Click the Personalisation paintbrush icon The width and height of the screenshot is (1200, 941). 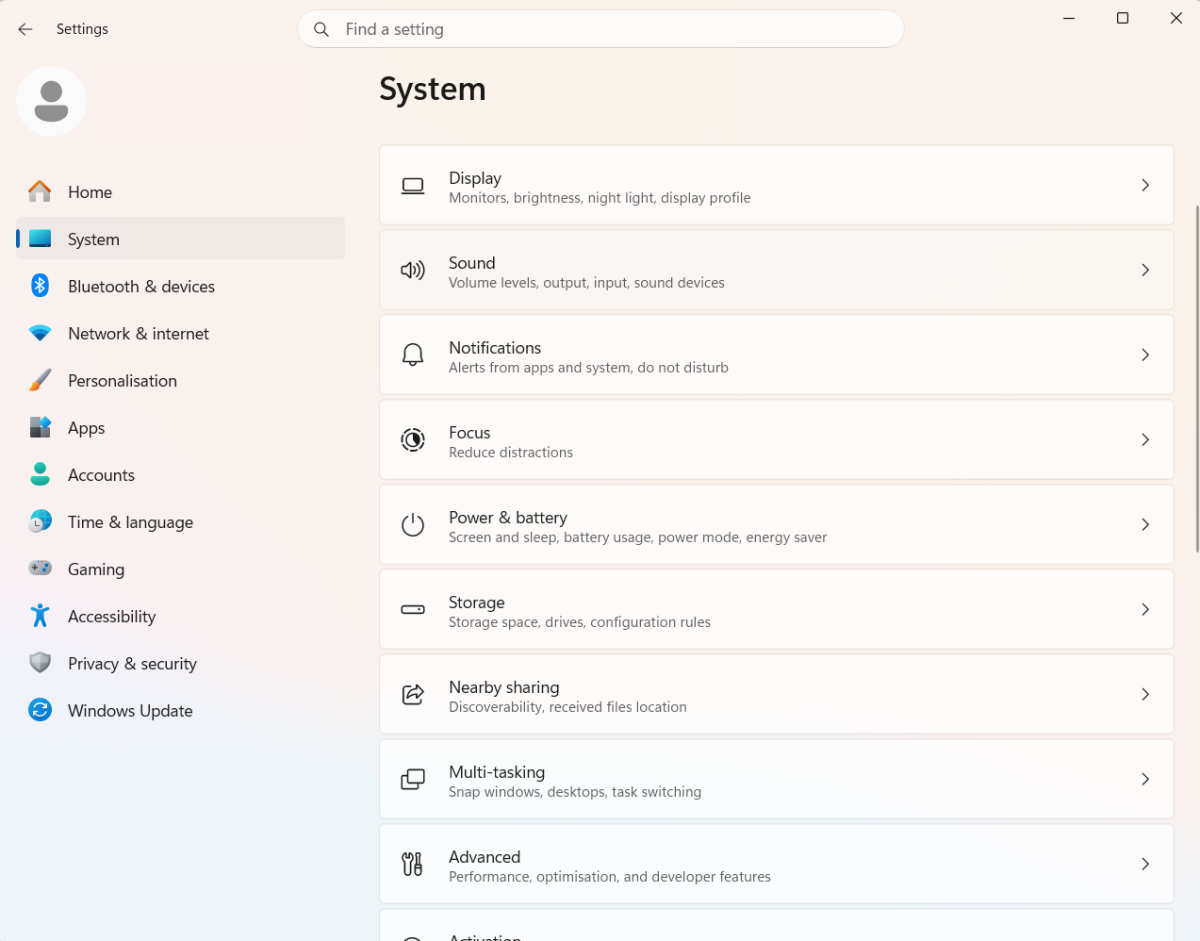click(x=40, y=380)
